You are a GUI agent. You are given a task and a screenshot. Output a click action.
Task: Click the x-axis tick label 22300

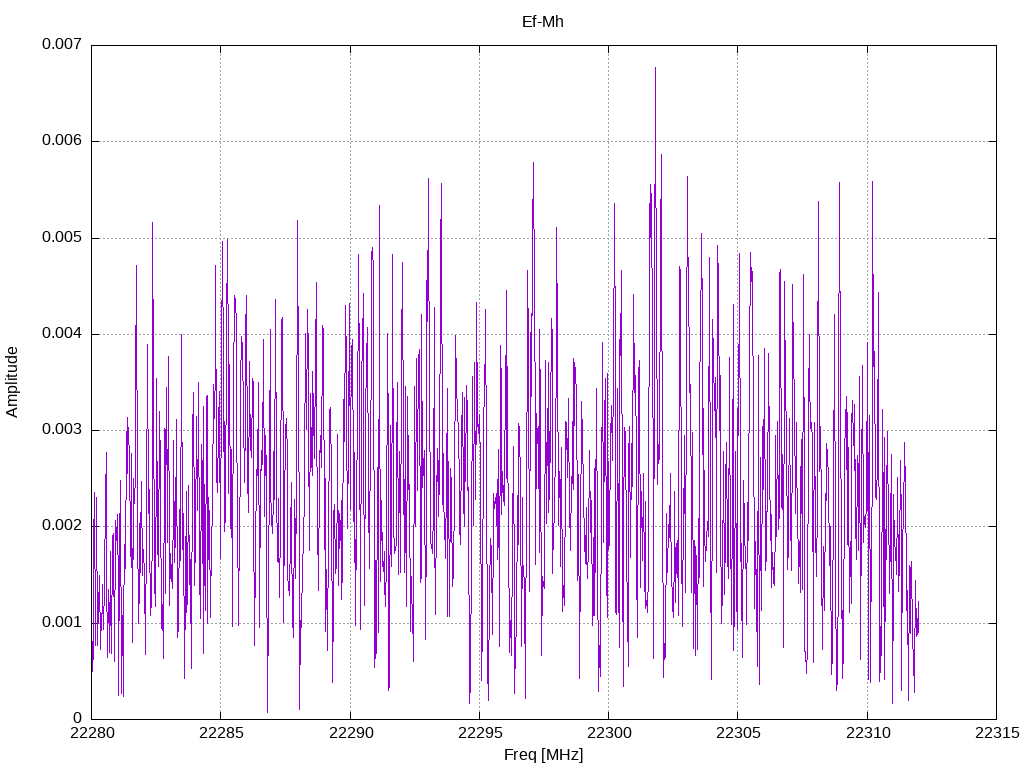(609, 733)
